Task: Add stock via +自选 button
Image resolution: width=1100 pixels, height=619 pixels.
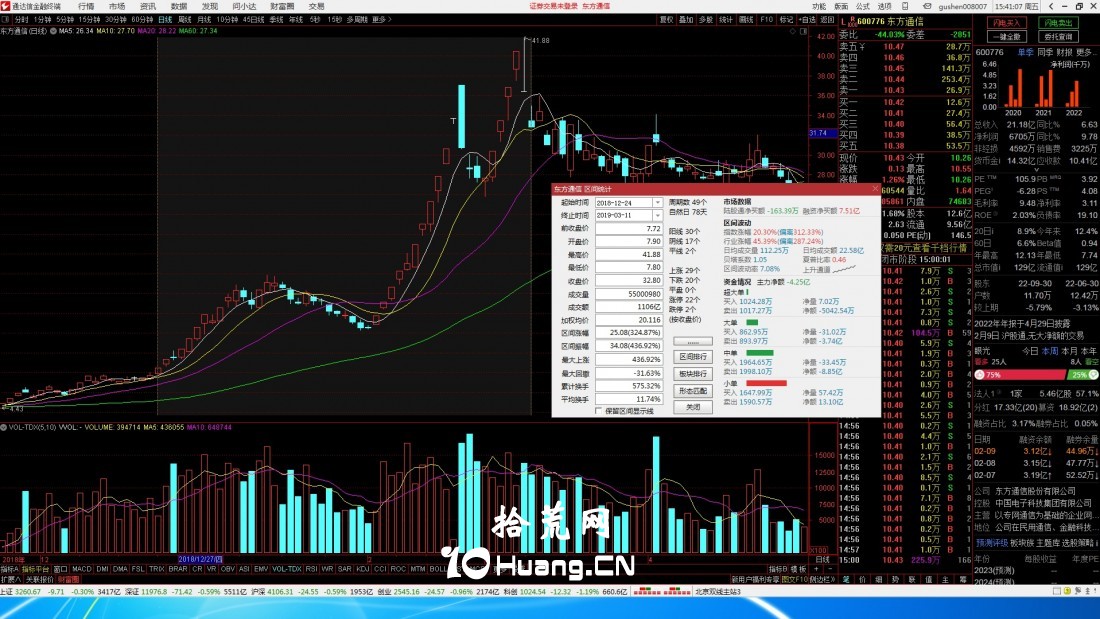Action: tap(807, 20)
